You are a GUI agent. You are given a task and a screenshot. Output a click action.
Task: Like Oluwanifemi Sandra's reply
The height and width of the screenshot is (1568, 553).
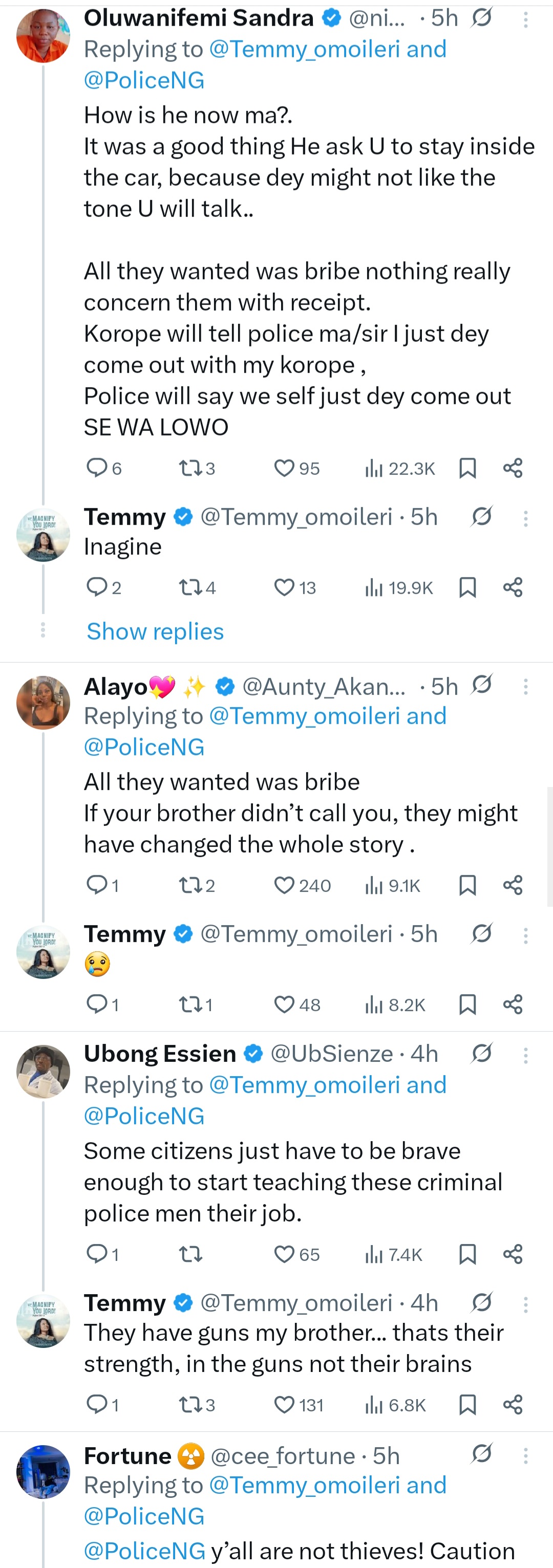pos(285,467)
